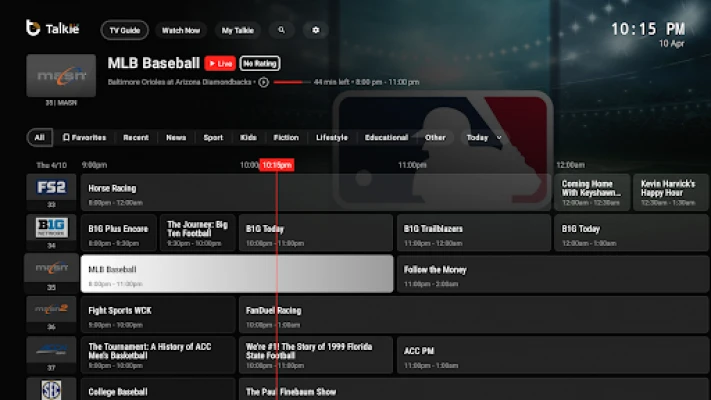
Task: Open the TV Guide tab
Action: 124,30
